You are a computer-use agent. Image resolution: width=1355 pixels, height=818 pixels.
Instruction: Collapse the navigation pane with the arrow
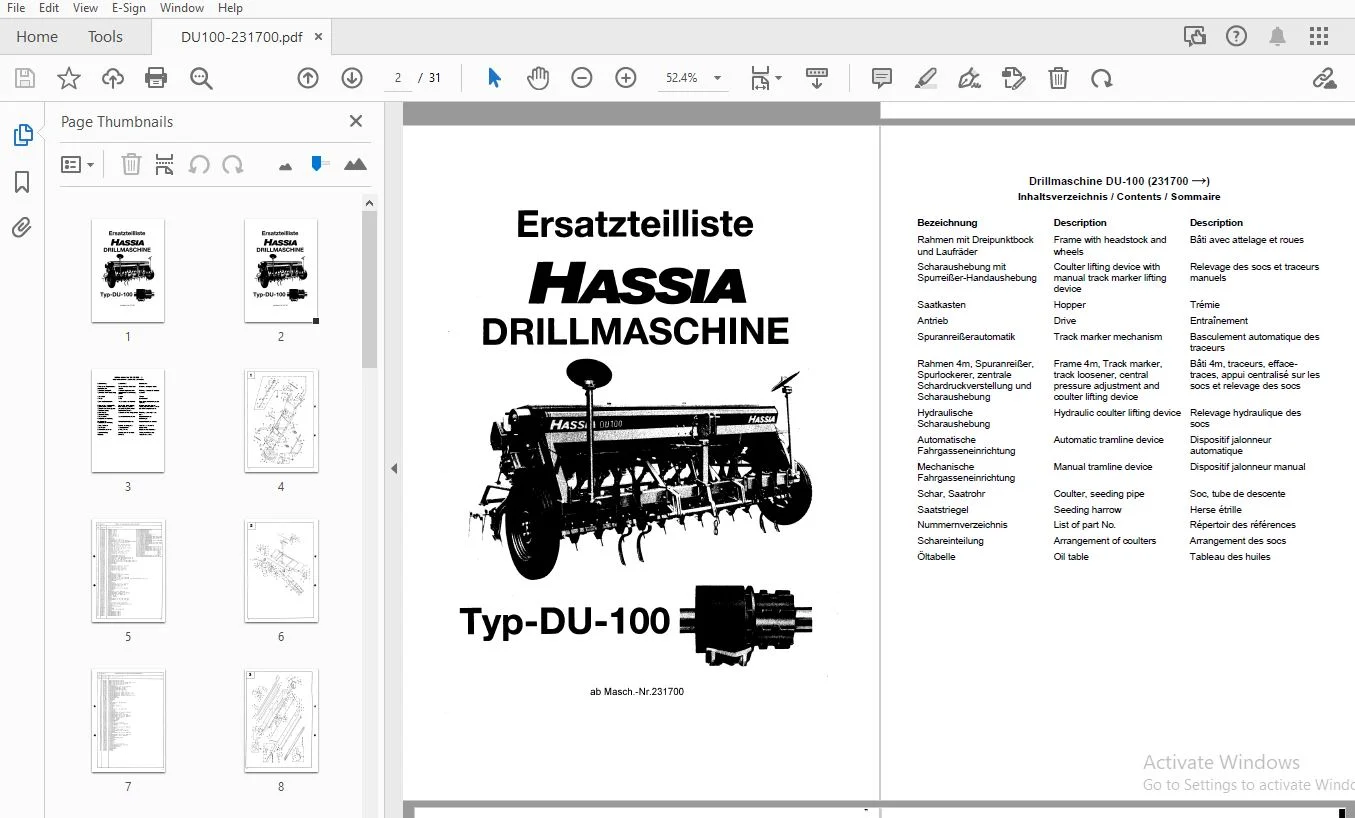click(x=394, y=468)
